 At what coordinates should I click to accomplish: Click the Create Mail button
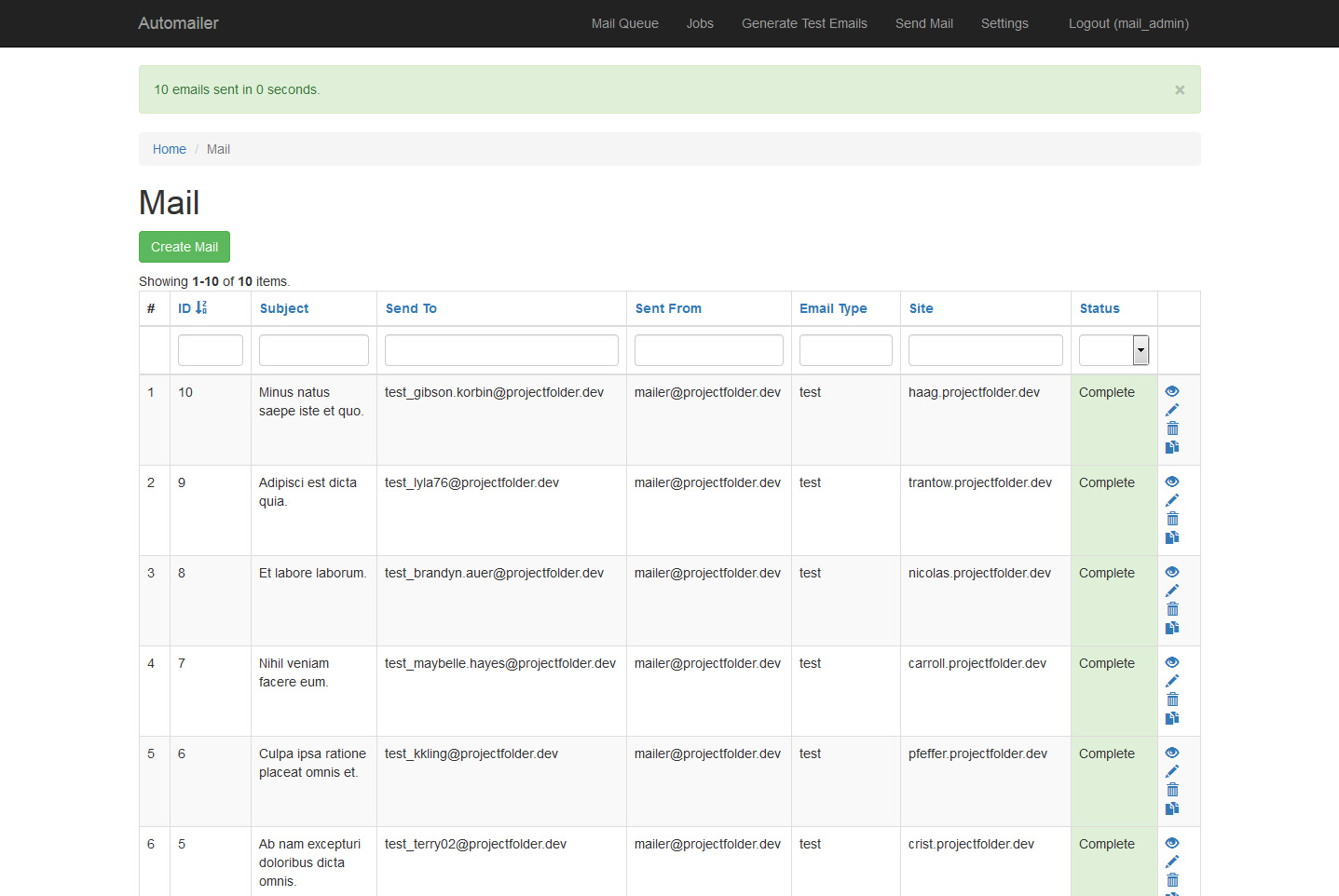click(184, 247)
